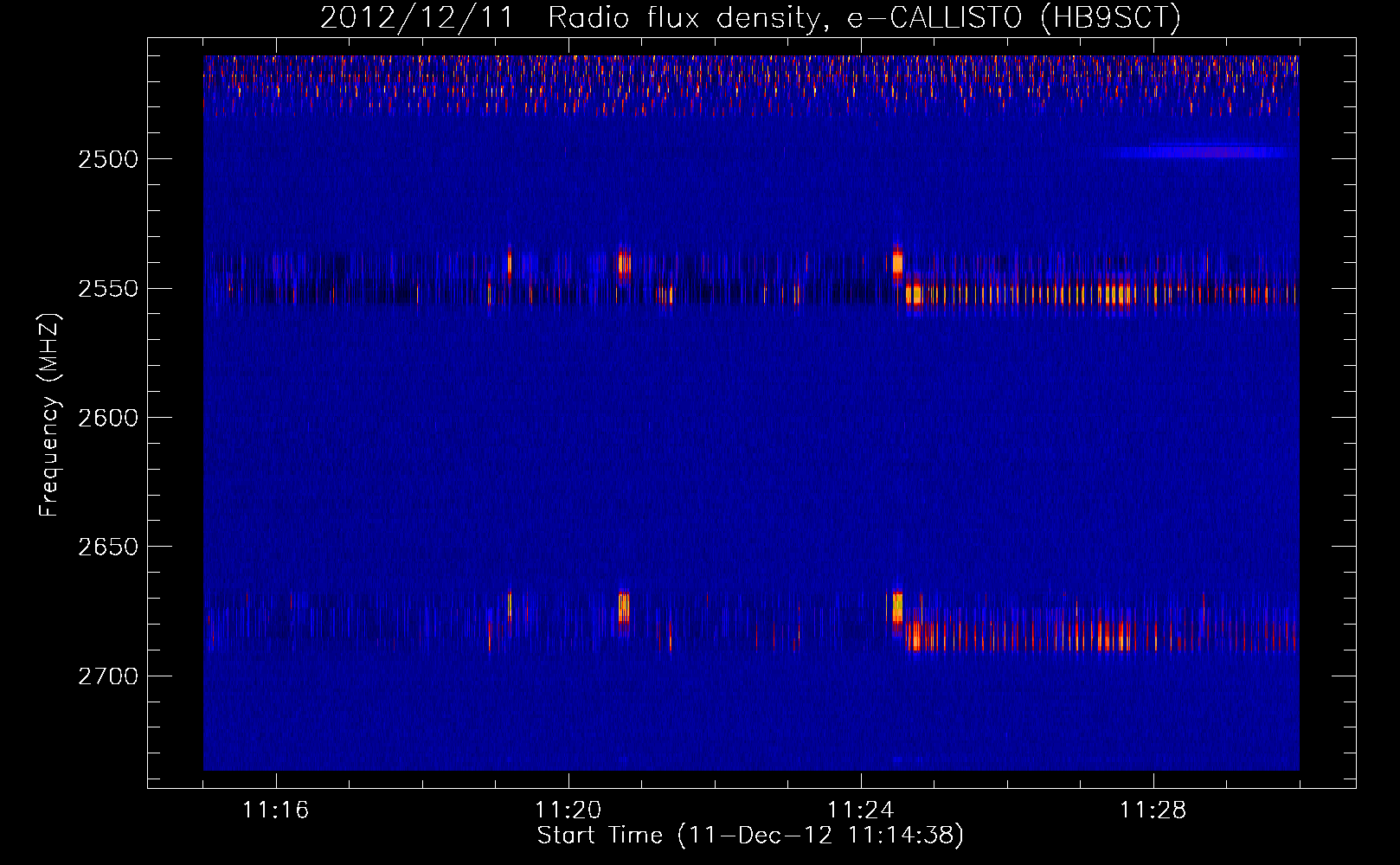1400x865 pixels.
Task: Click the 2500 frequency tick label
Action: pyautogui.click(x=108, y=159)
